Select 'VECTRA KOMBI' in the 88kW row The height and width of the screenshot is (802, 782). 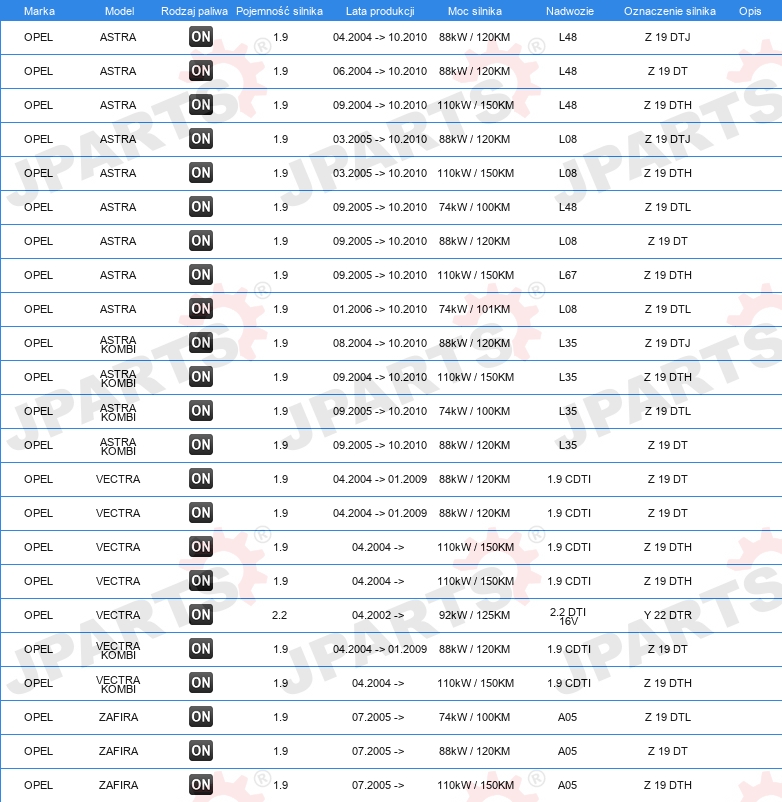pyautogui.click(x=118, y=650)
